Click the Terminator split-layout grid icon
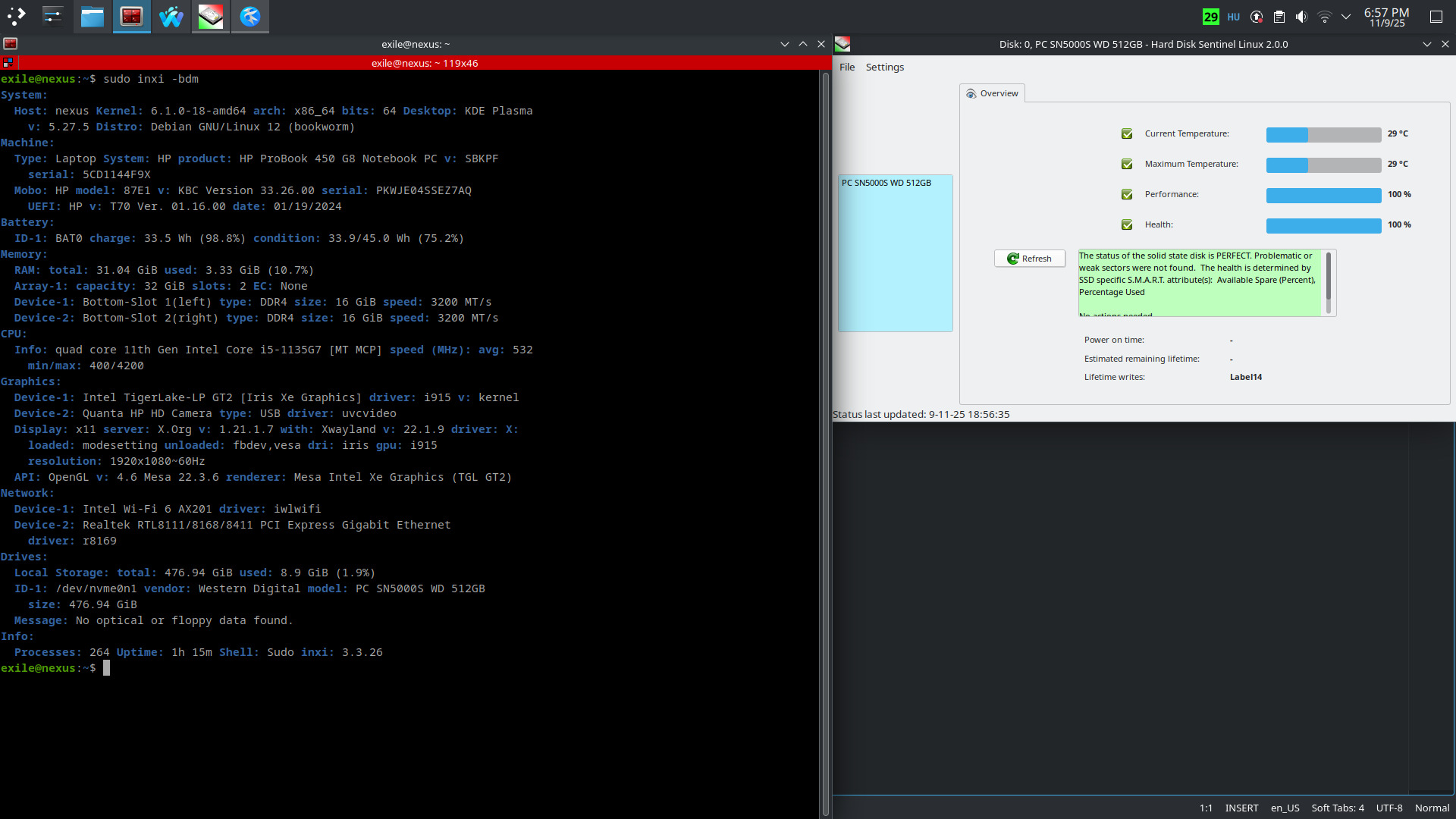1456x819 pixels. click(x=8, y=63)
